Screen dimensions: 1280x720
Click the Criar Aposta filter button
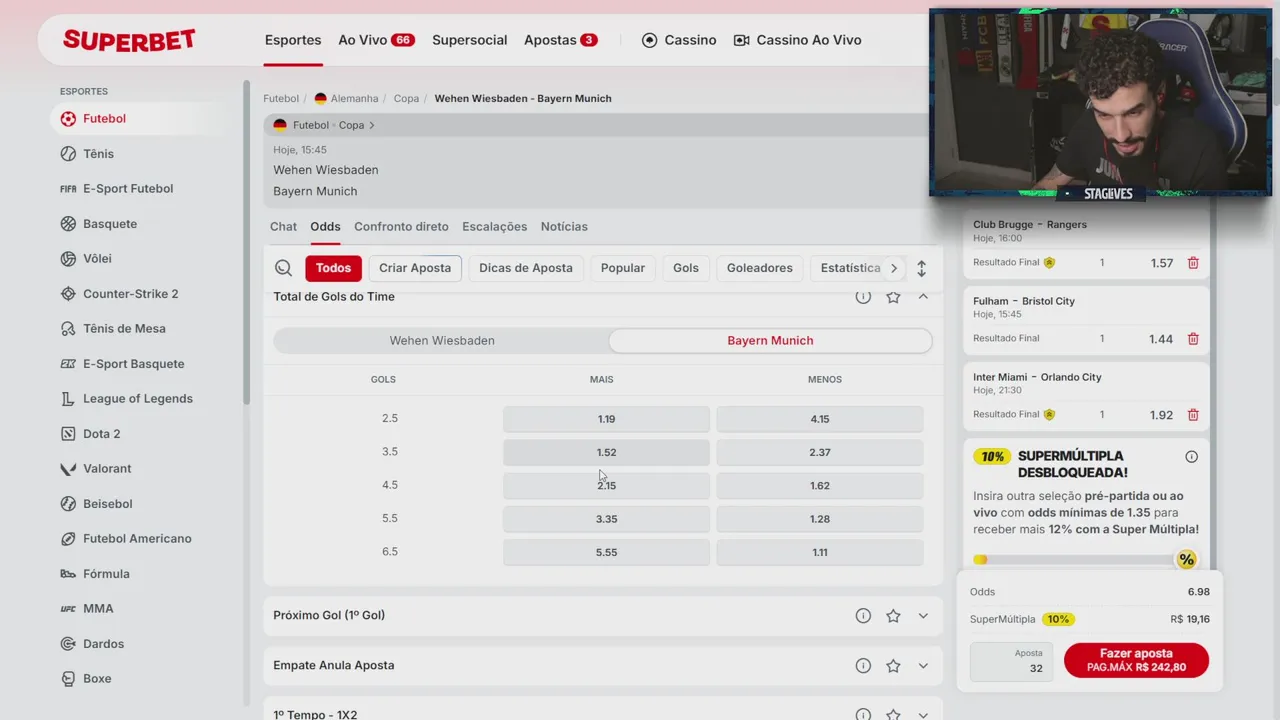click(x=415, y=268)
